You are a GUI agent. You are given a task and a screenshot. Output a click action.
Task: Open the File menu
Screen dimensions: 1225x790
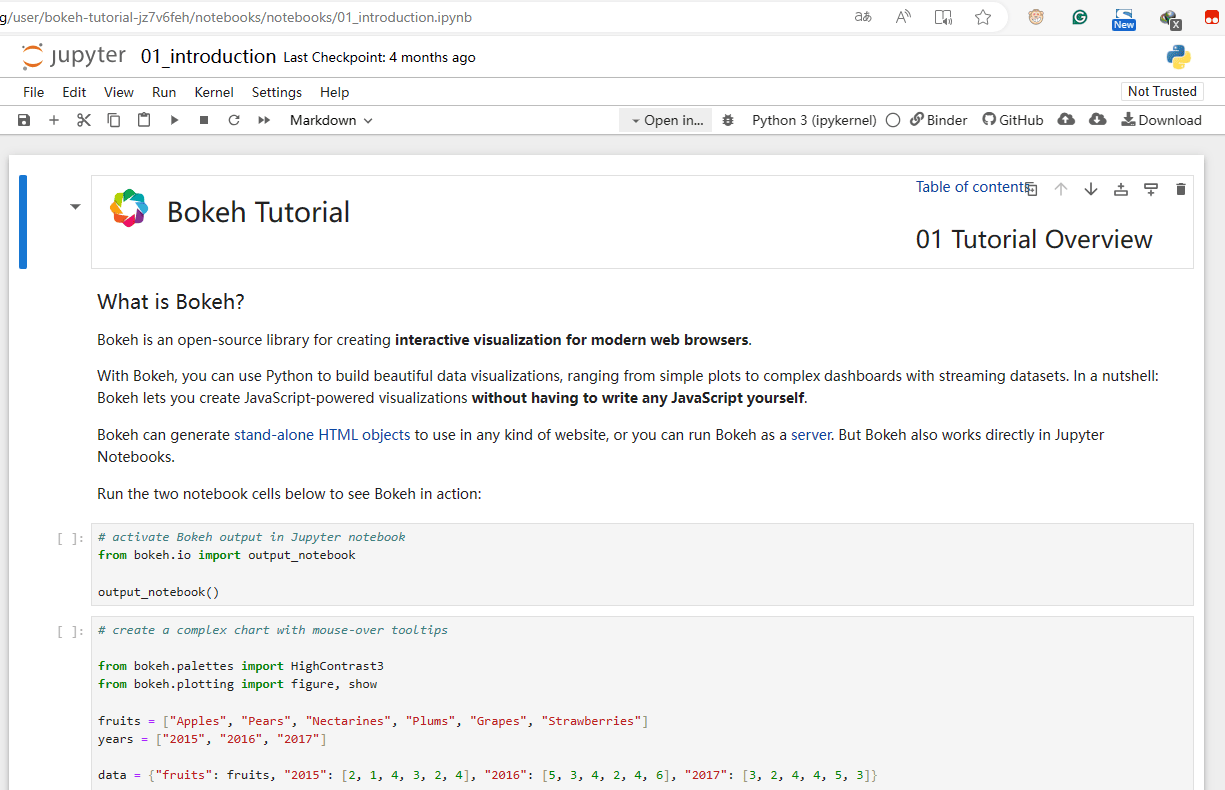[x=34, y=92]
